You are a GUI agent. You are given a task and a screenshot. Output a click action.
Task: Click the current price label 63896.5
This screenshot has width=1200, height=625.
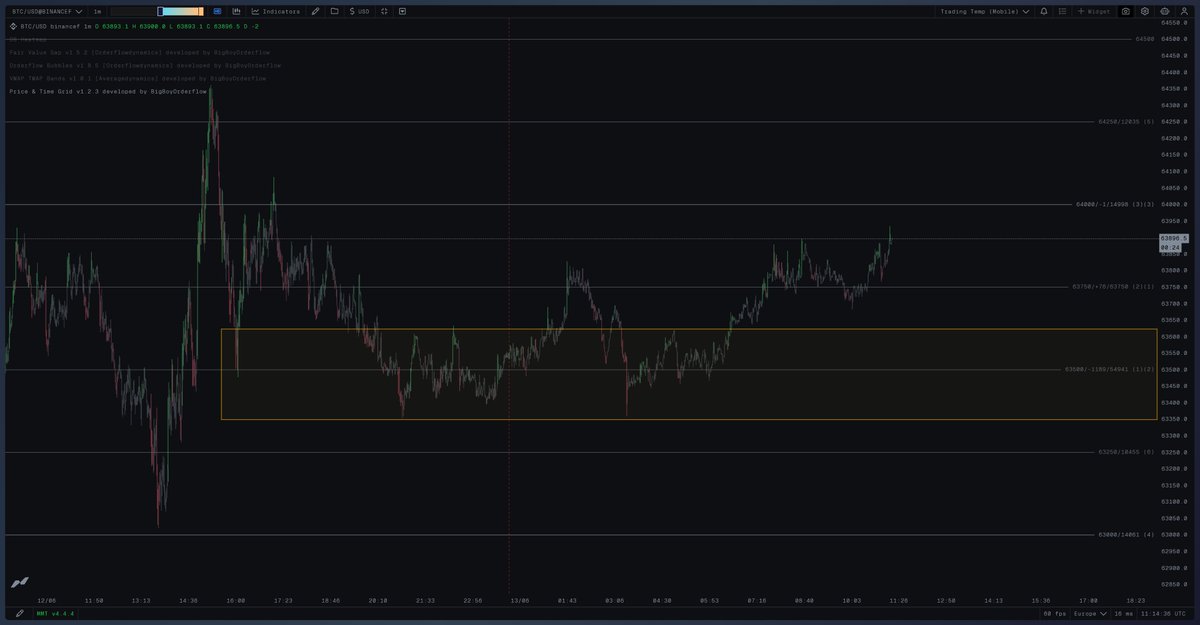(1173, 238)
